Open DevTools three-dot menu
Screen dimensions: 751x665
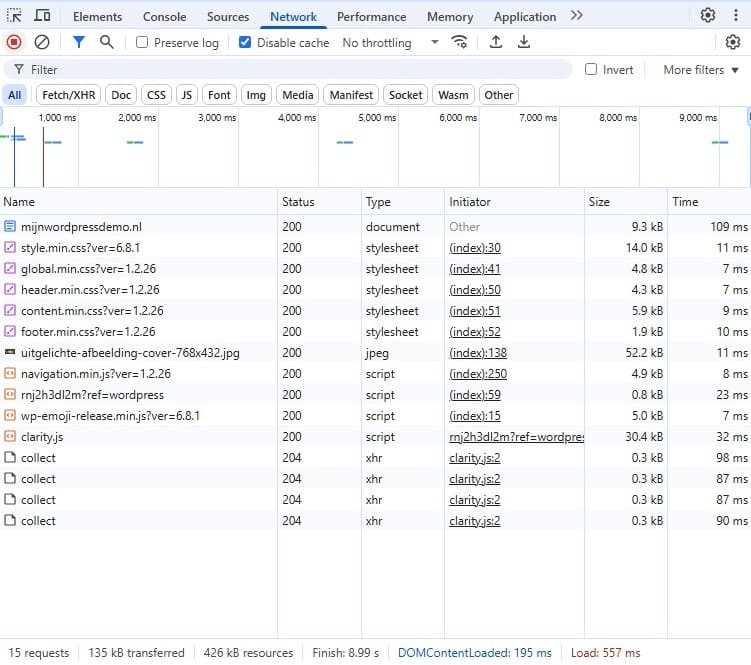click(736, 16)
